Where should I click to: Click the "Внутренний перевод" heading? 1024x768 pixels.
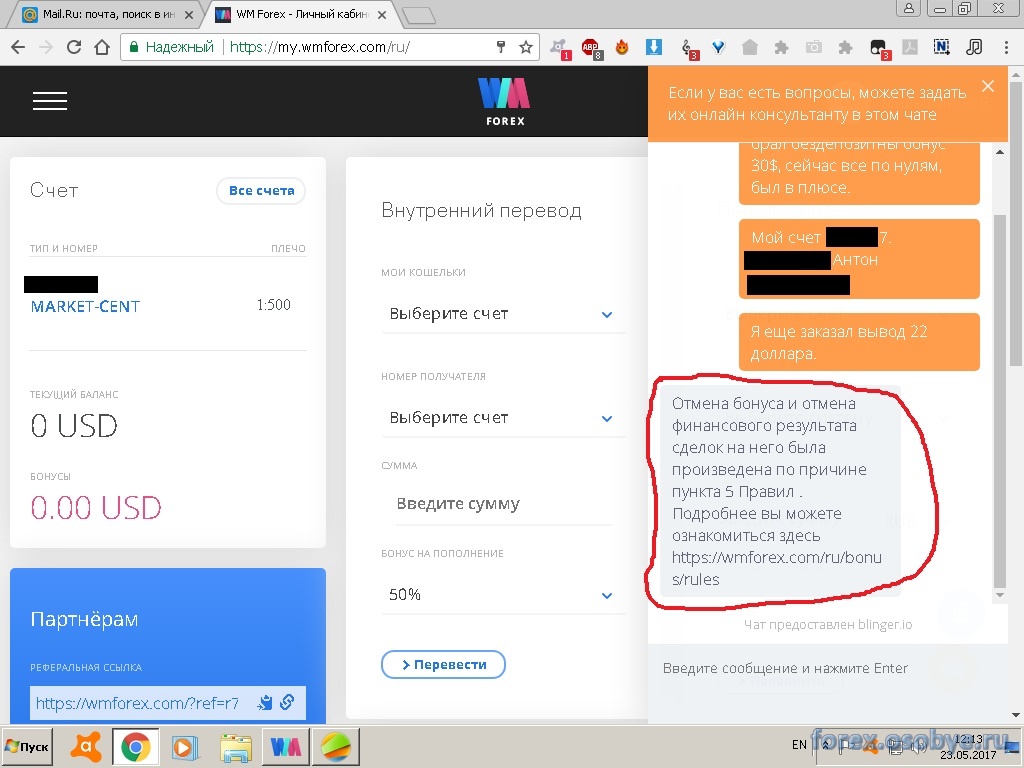481,210
